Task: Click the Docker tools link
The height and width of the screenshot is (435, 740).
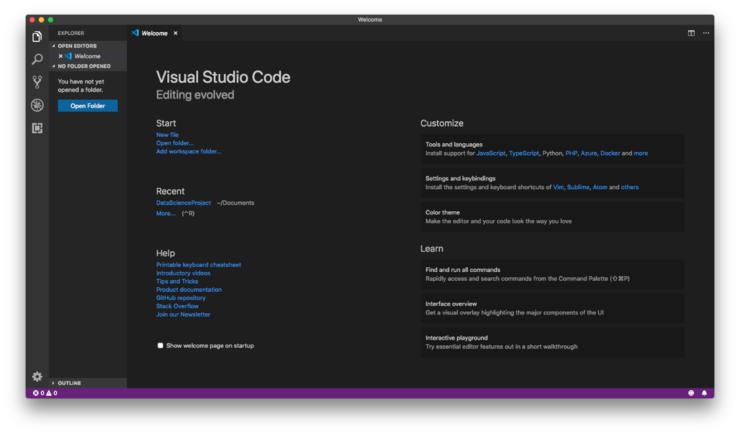Action: 610,153
